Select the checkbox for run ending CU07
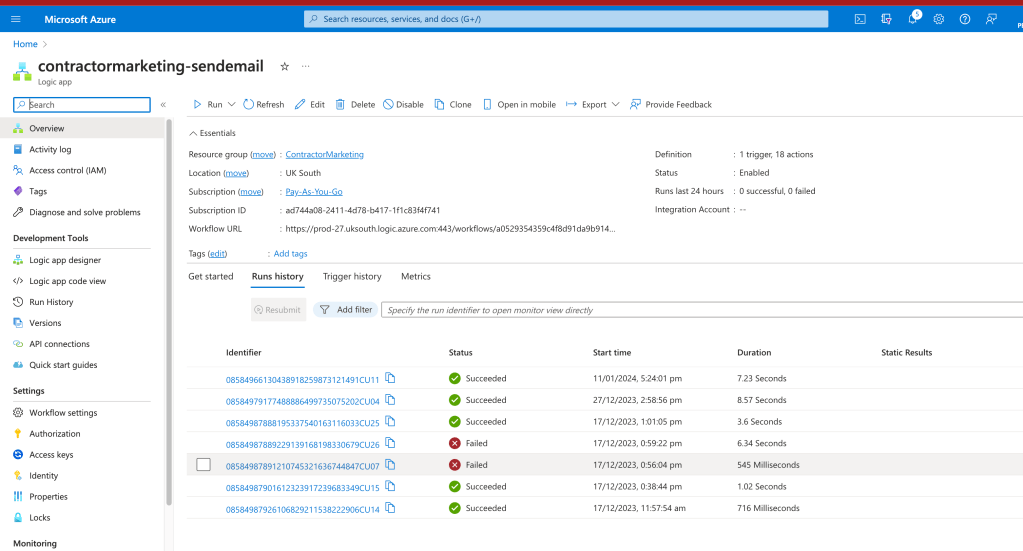The width and height of the screenshot is (1023, 551). coord(204,464)
